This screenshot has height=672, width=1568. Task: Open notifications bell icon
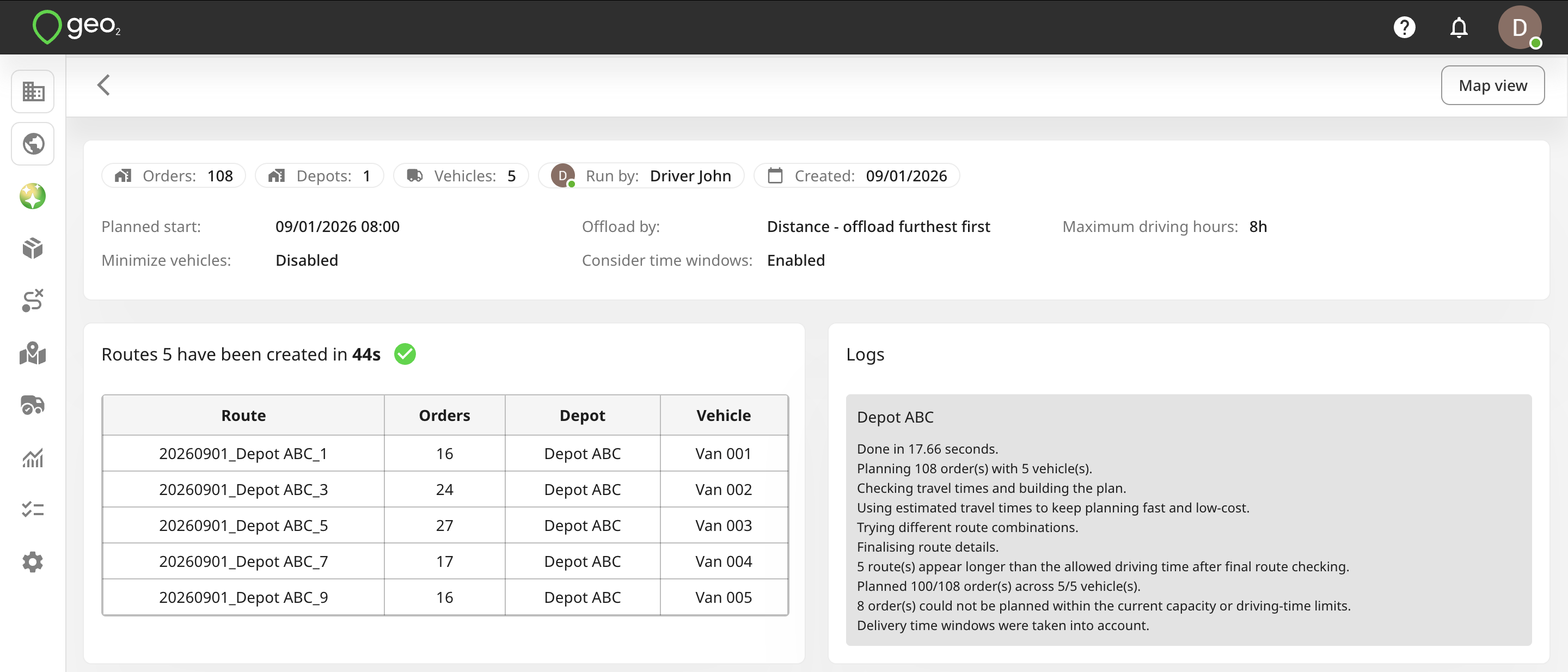pyautogui.click(x=1459, y=27)
